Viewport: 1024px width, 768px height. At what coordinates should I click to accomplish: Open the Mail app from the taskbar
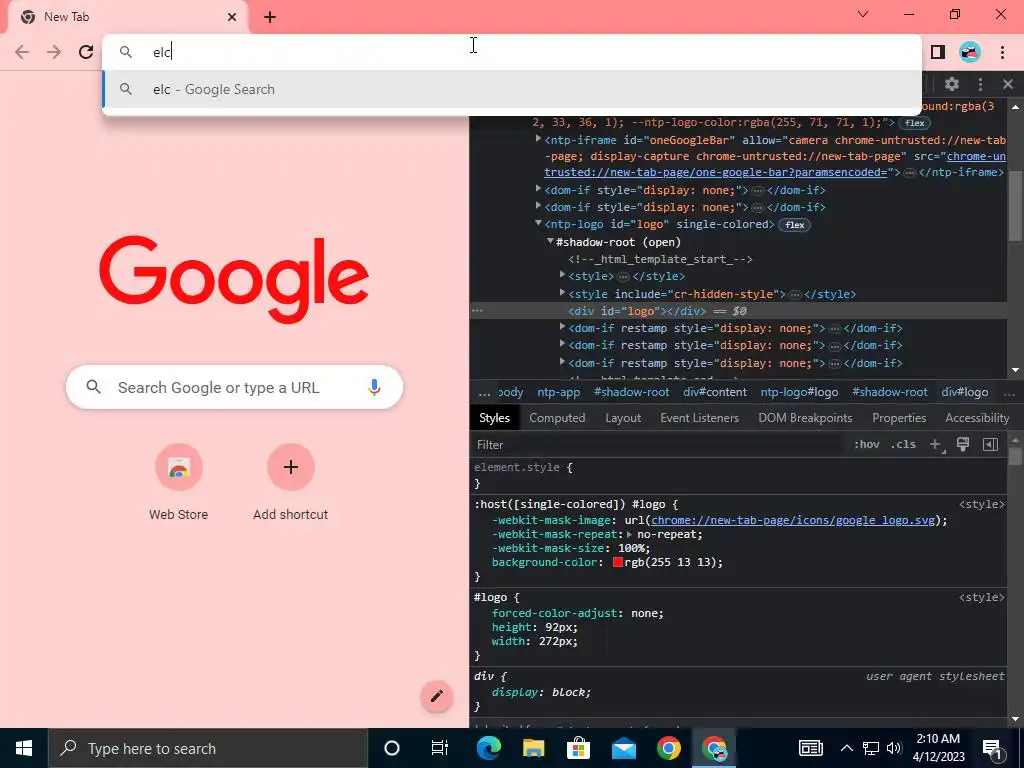tap(624, 748)
